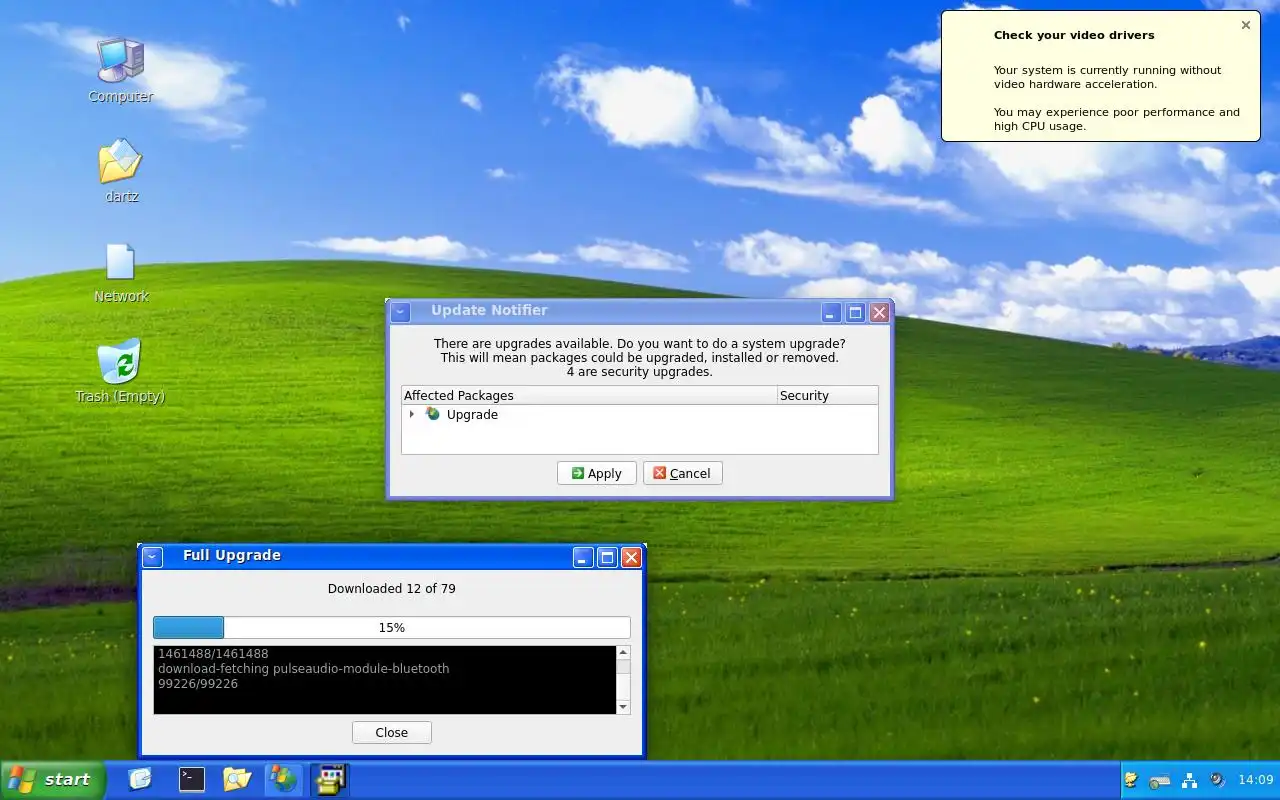Screen dimensions: 1280x800
Task: Click the log scrollbar up arrow
Action: point(623,652)
